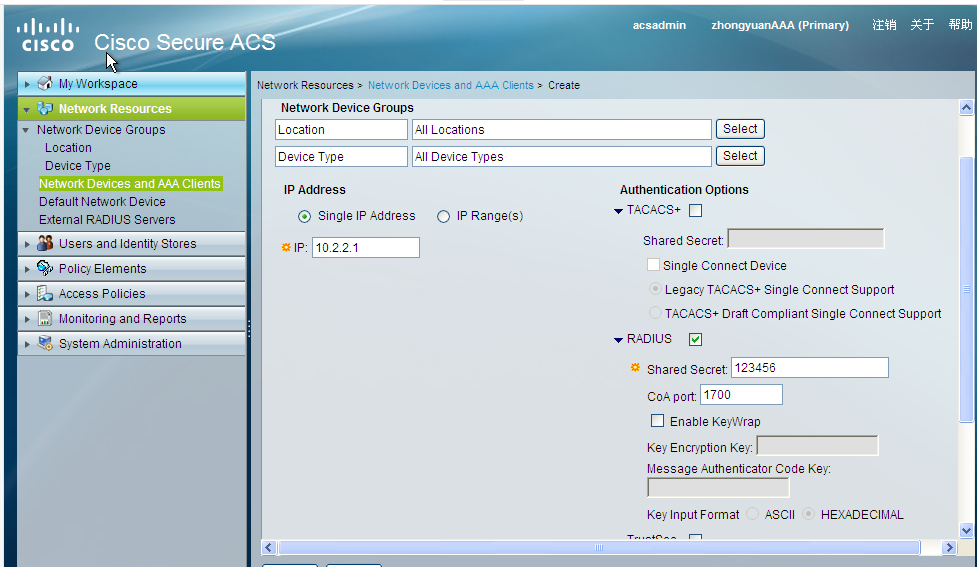Select Single IP Address radio button
This screenshot has height=567, width=977.
point(304,216)
